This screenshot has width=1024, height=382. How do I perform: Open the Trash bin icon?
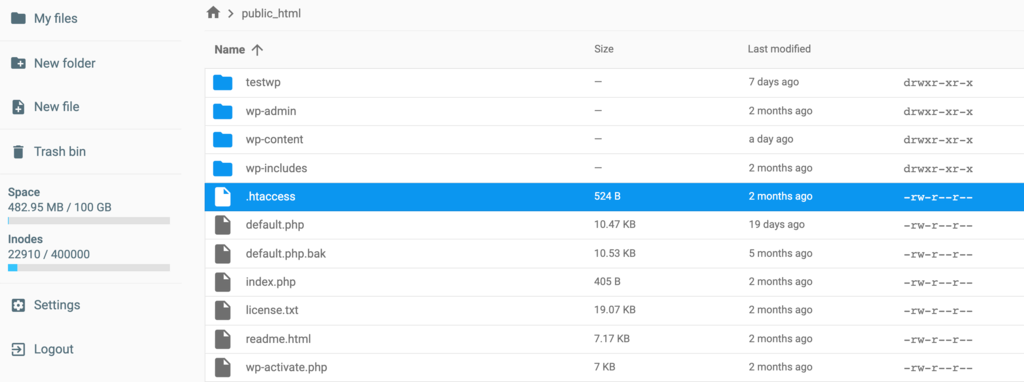point(18,151)
